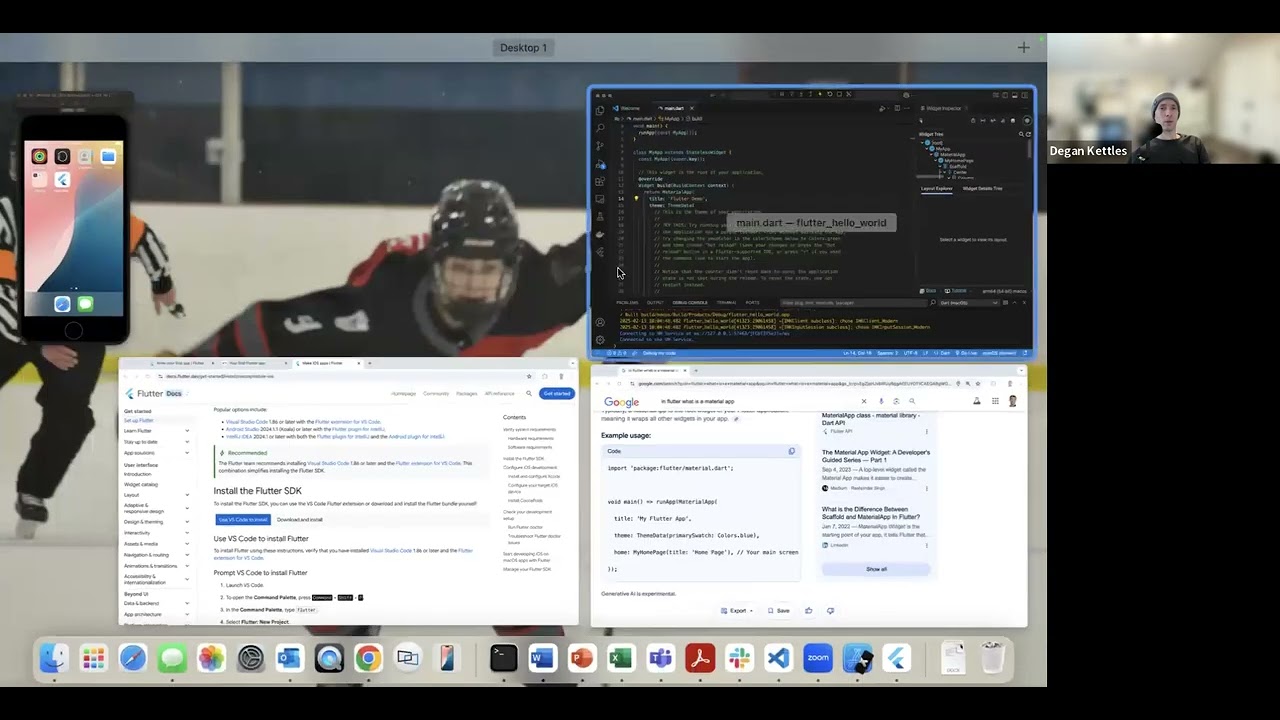1280x720 pixels.
Task: Switch to main.dart tab in VS Code
Action: pos(674,108)
